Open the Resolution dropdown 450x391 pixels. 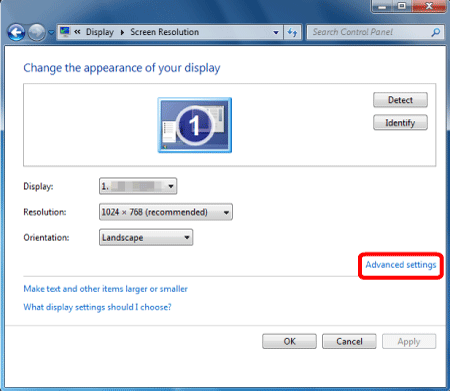[x=166, y=212]
